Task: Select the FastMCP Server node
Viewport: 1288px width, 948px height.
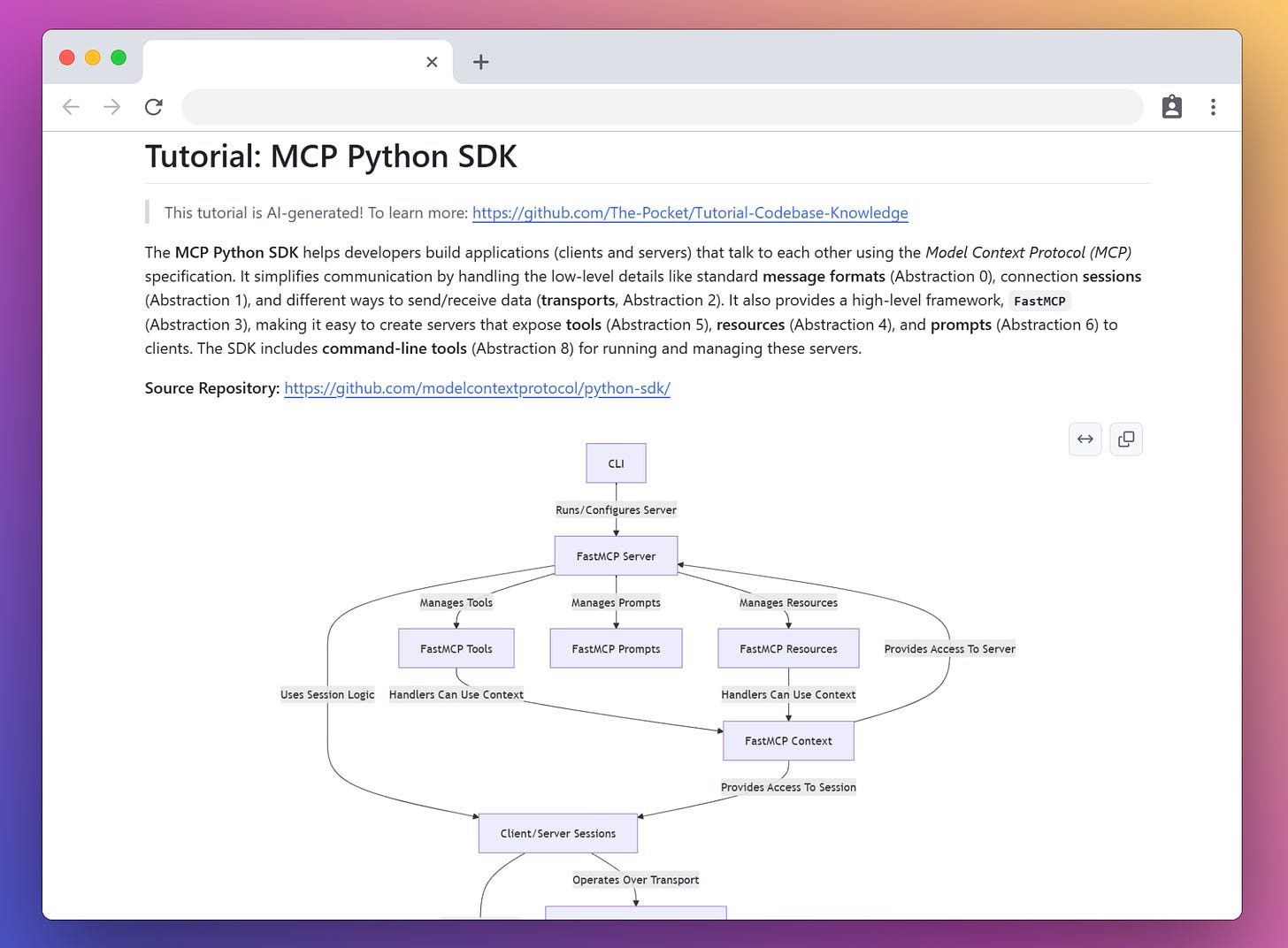Action: pyautogui.click(x=616, y=555)
